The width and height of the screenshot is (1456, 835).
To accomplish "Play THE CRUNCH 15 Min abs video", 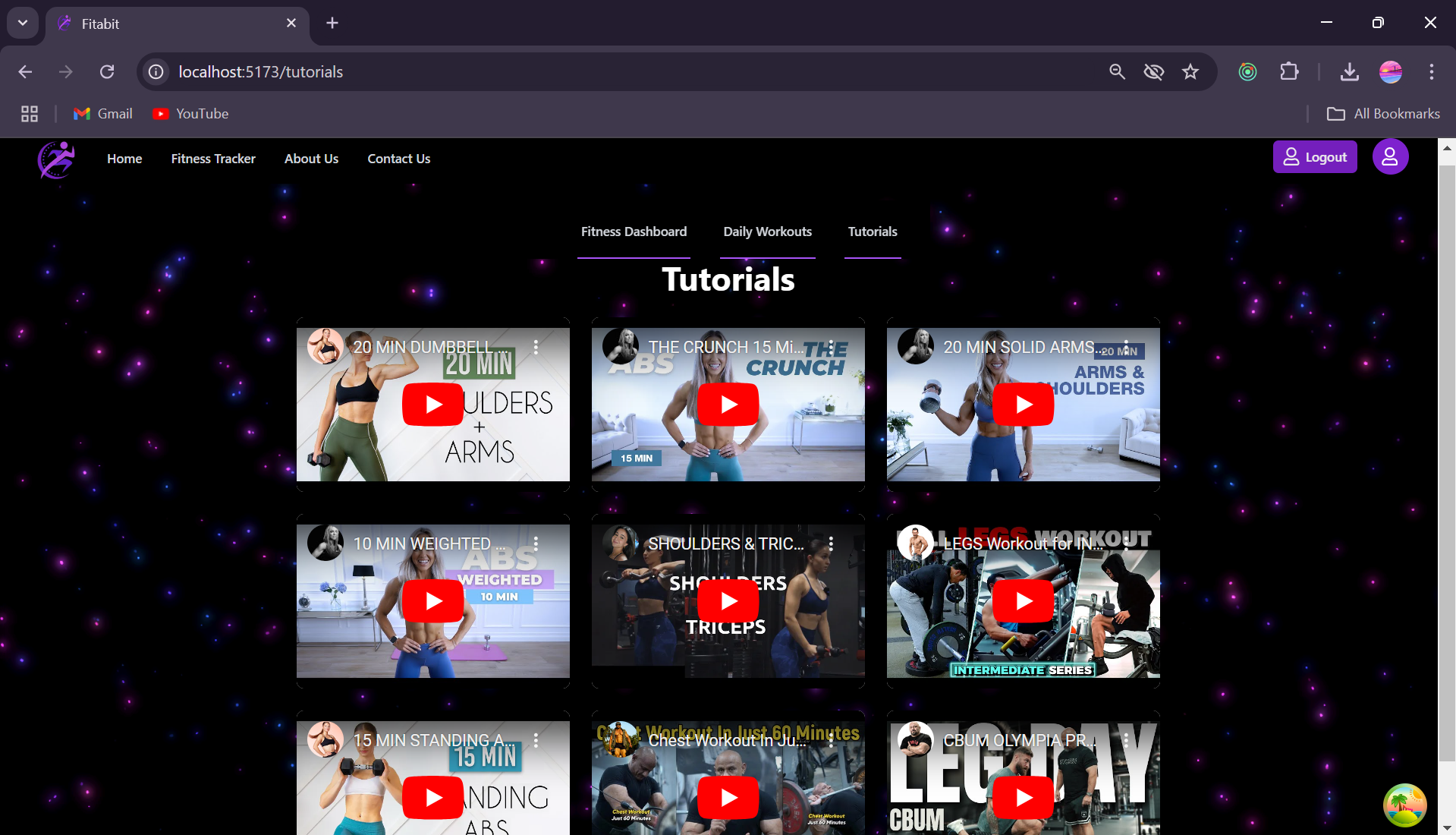I will tap(728, 405).
